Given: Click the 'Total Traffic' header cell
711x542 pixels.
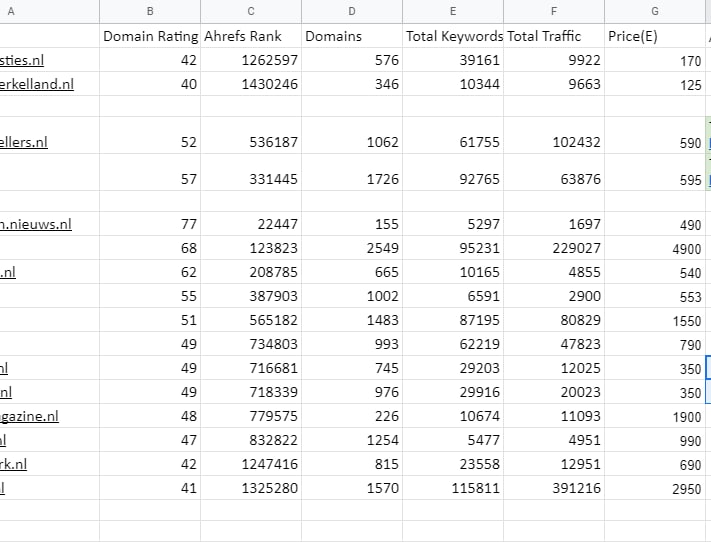Looking at the screenshot, I should click(554, 36).
